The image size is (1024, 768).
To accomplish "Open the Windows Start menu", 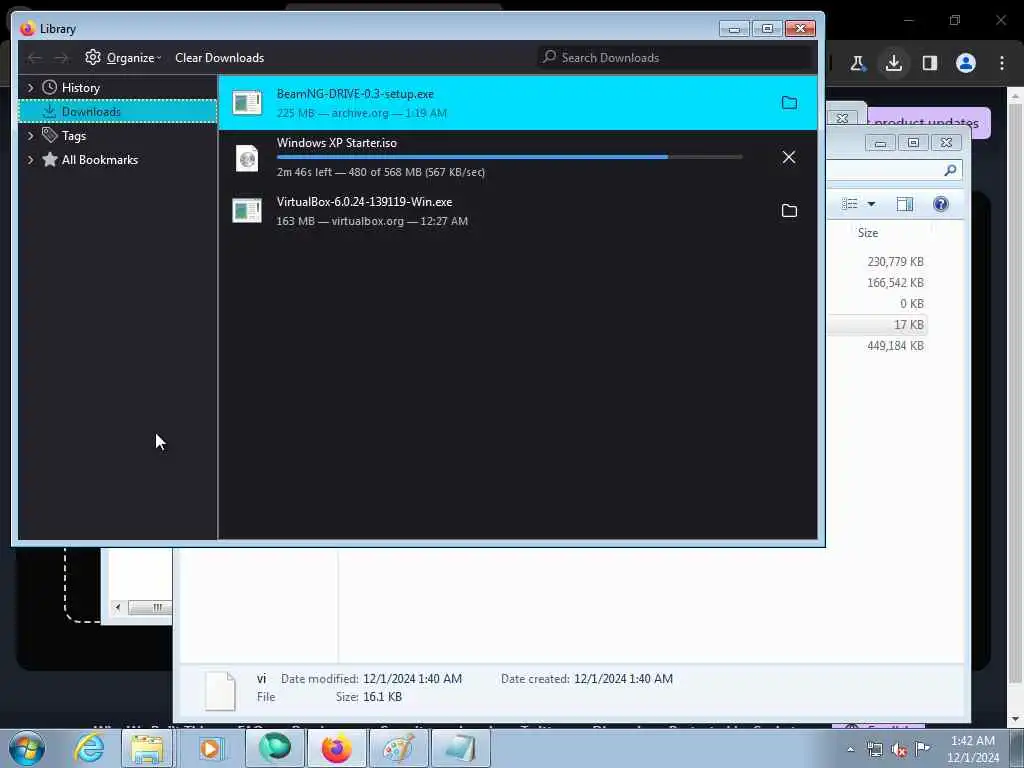I will (27, 748).
